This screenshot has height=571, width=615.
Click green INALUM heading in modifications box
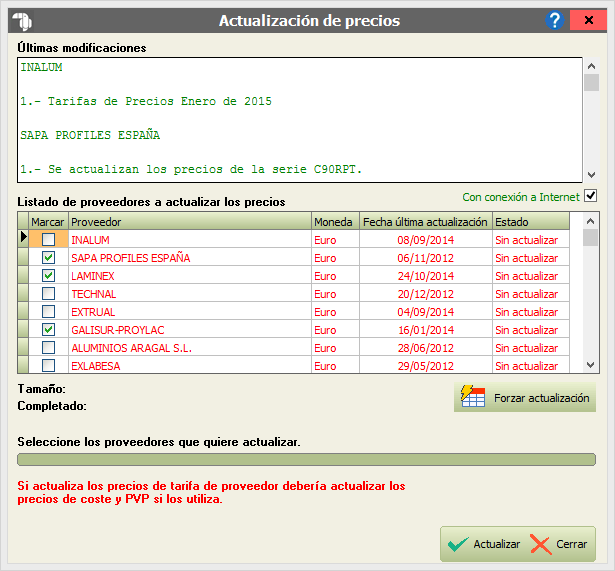coord(41,67)
